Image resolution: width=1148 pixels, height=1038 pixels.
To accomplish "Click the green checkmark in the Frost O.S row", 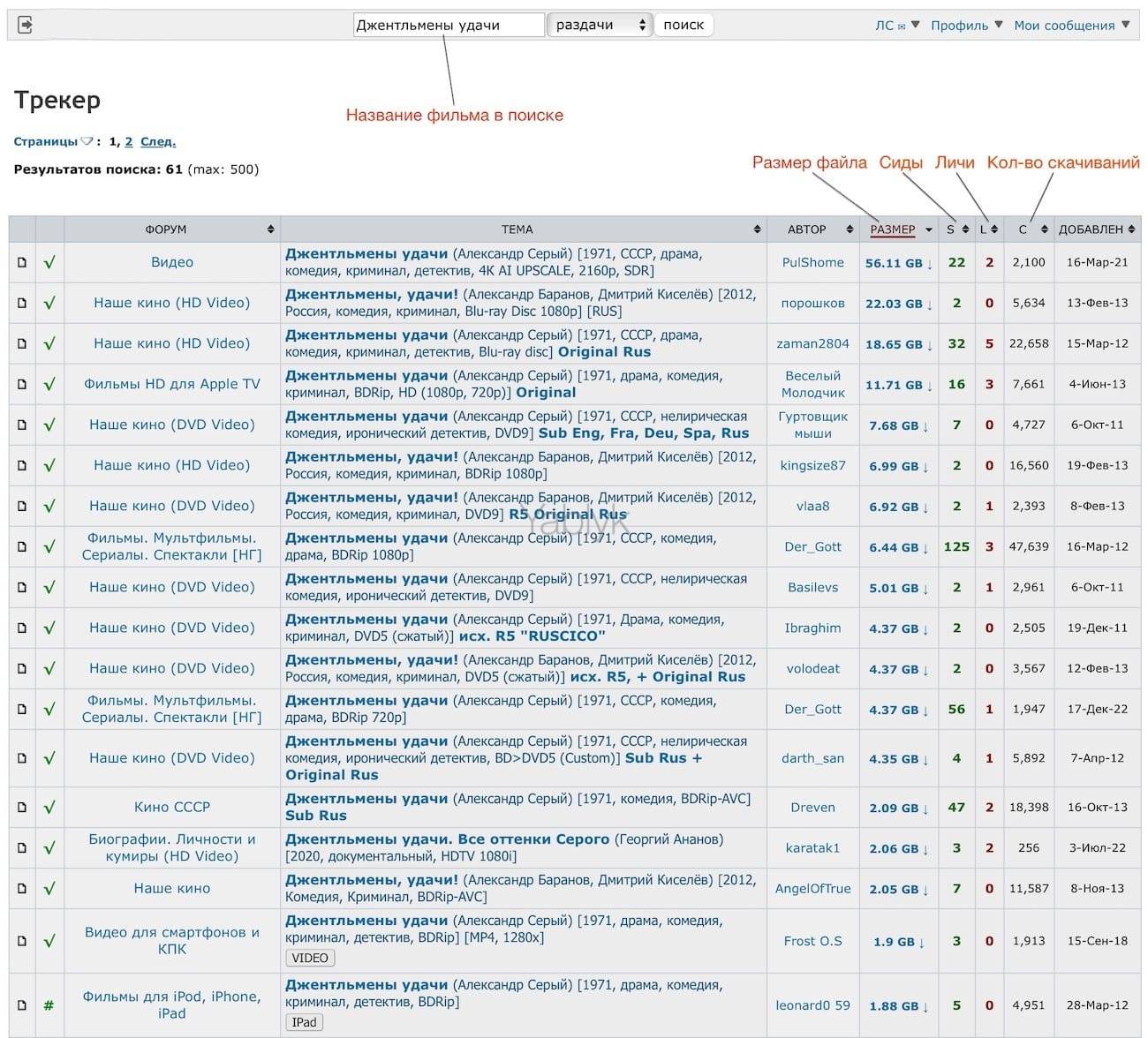I will pyautogui.click(x=49, y=941).
